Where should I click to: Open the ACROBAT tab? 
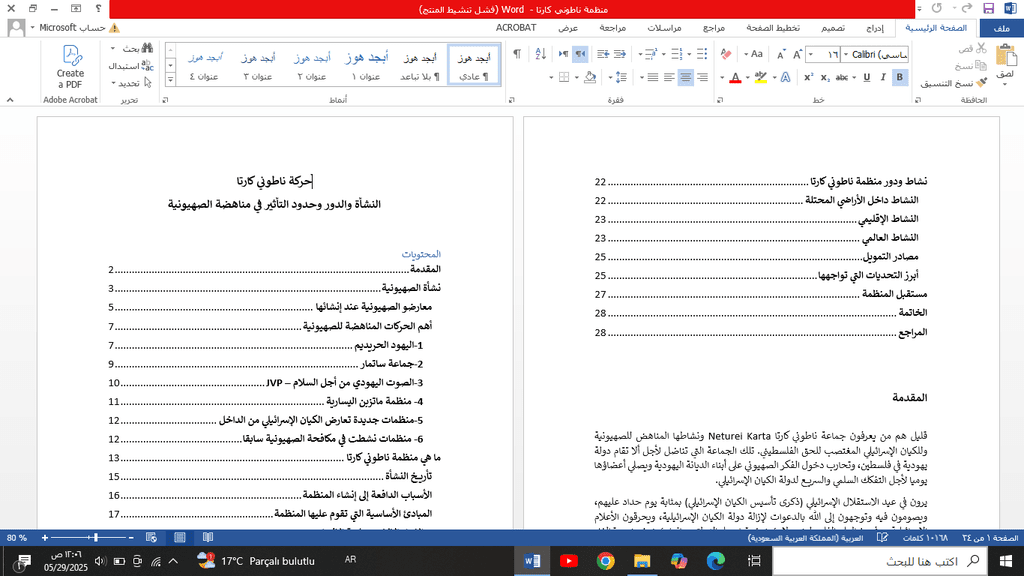(x=516, y=28)
